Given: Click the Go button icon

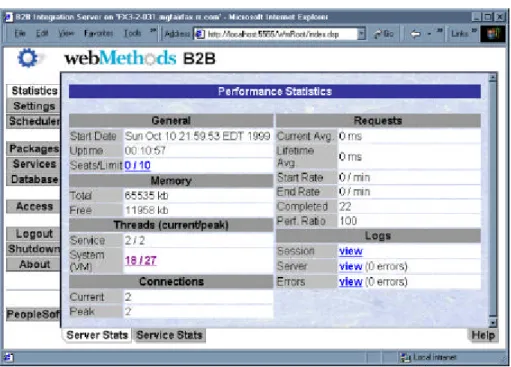Looking at the screenshot, I should point(378,34).
